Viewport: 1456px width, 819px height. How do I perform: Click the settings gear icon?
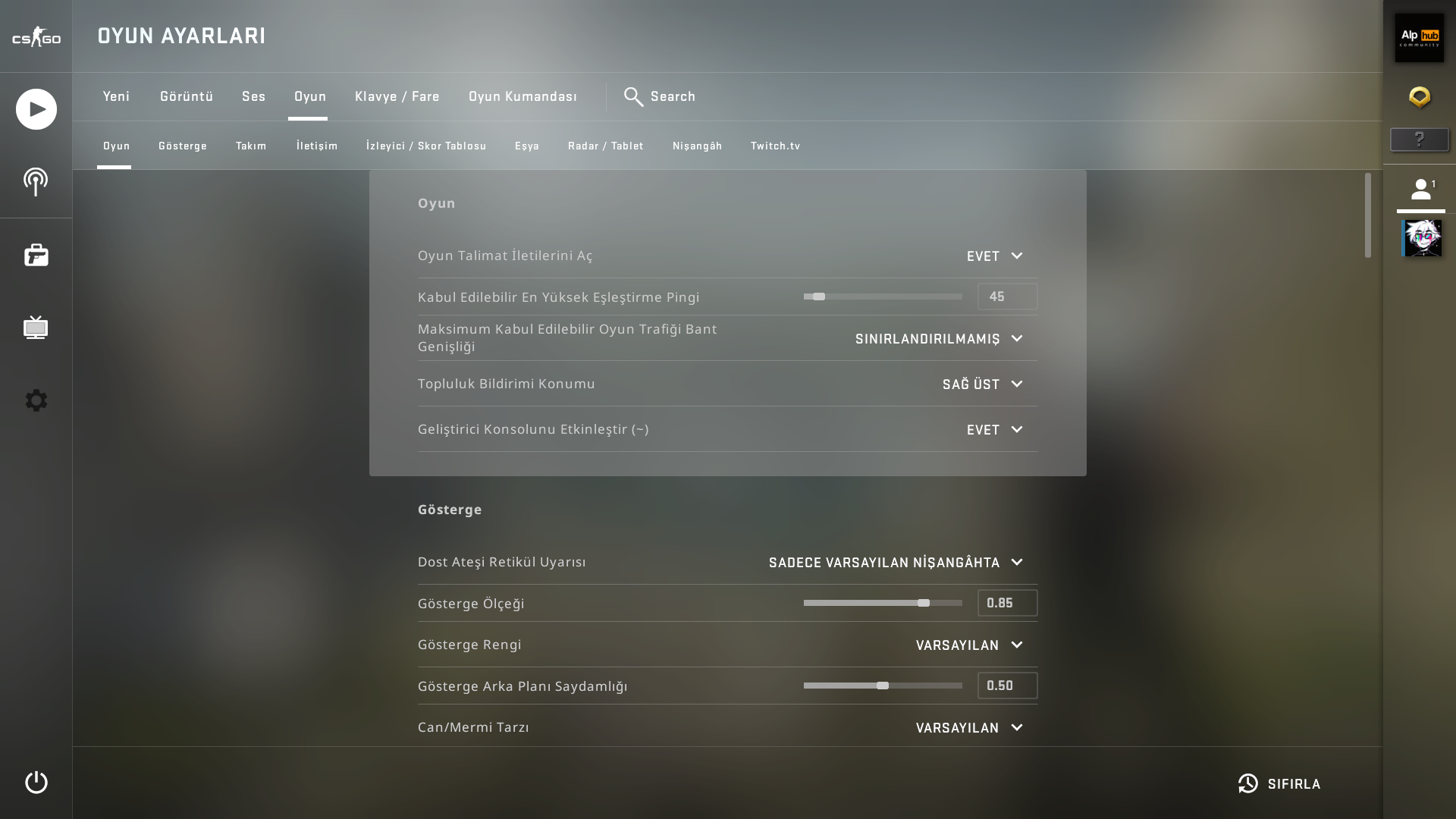click(36, 400)
